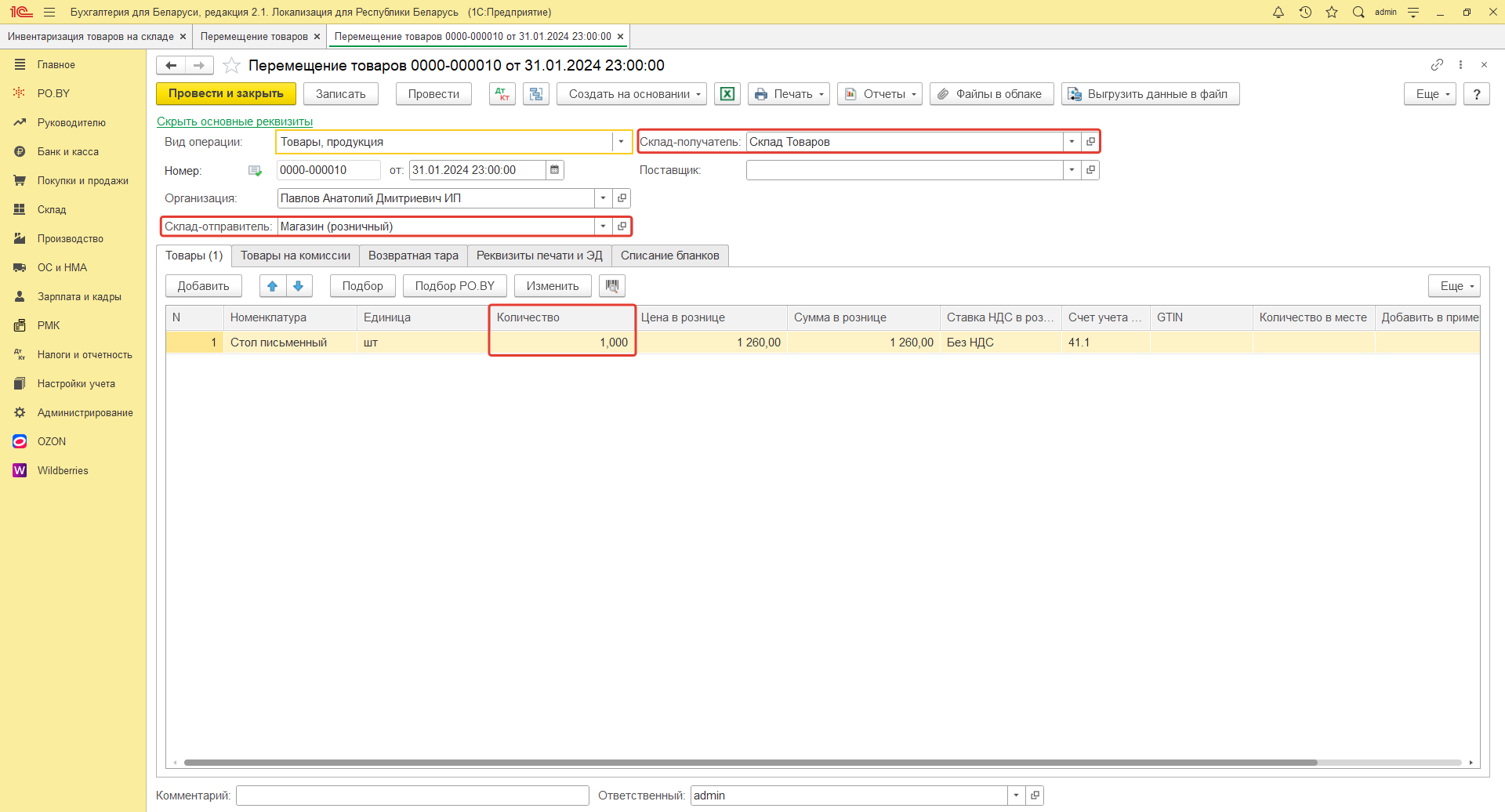Open Ответственный record icon
The image size is (1505, 812).
point(1035,796)
